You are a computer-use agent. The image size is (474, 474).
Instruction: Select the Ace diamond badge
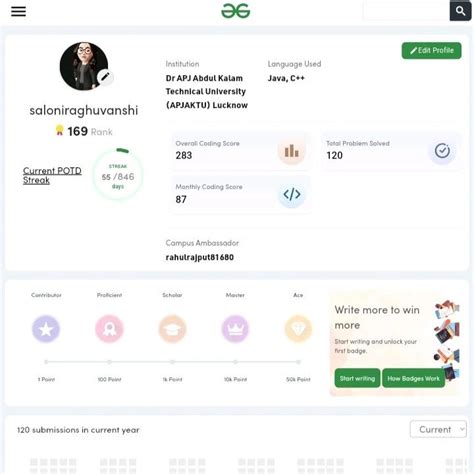[x=298, y=329]
